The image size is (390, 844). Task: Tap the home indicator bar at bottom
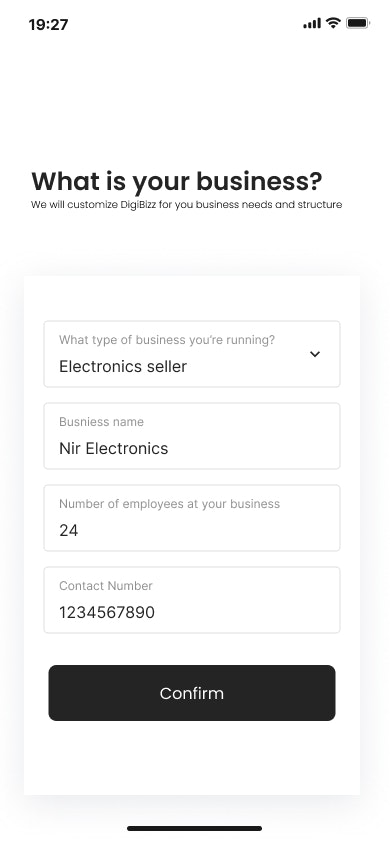point(195,828)
